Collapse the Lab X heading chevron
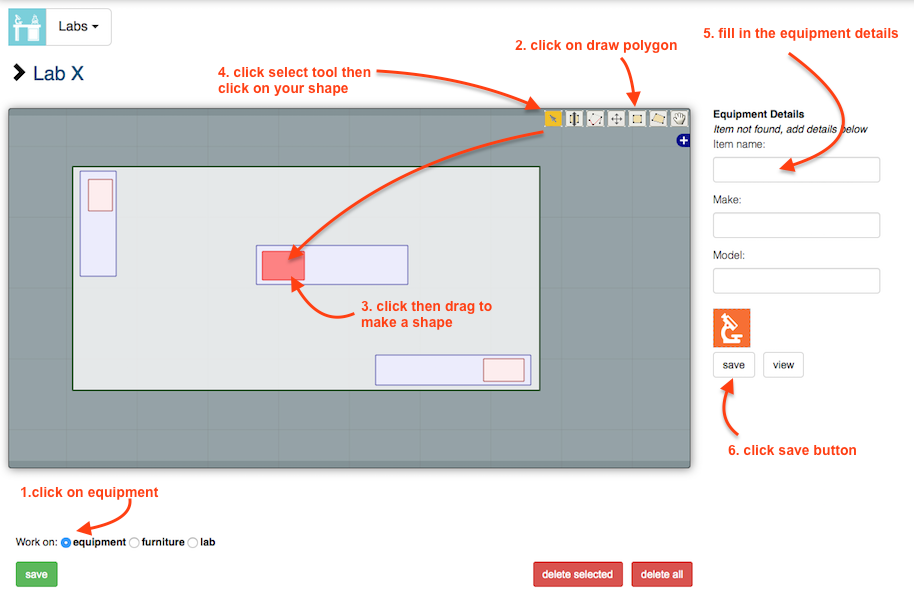 click(x=19, y=73)
